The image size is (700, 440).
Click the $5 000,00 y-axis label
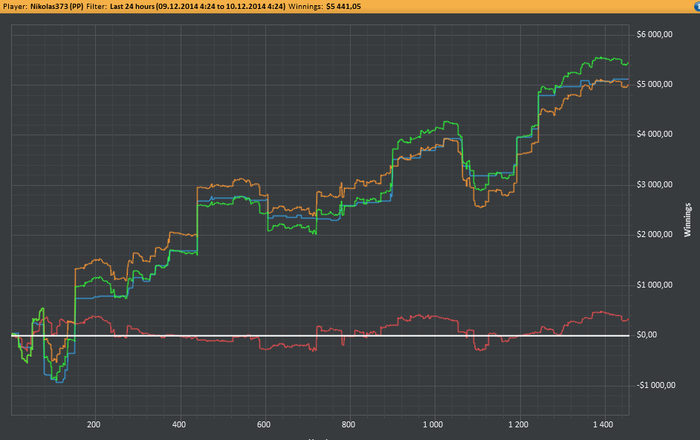point(654,84)
